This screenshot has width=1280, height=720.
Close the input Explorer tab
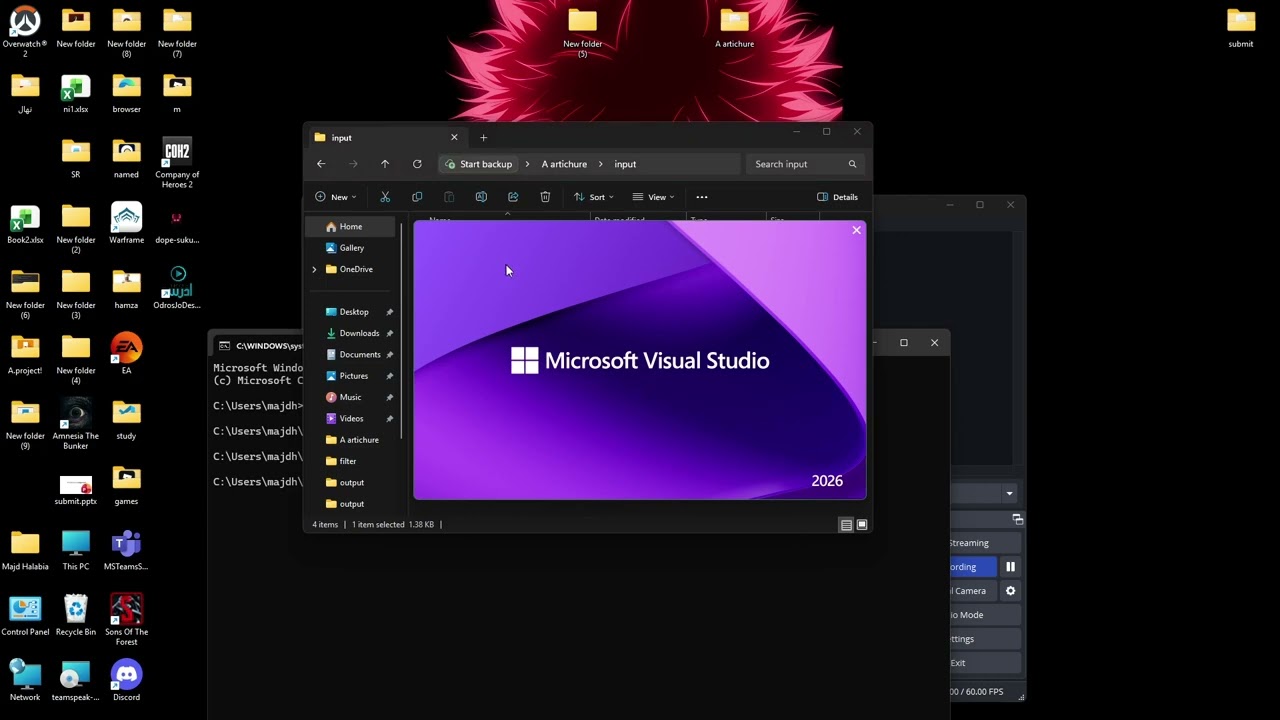454,137
